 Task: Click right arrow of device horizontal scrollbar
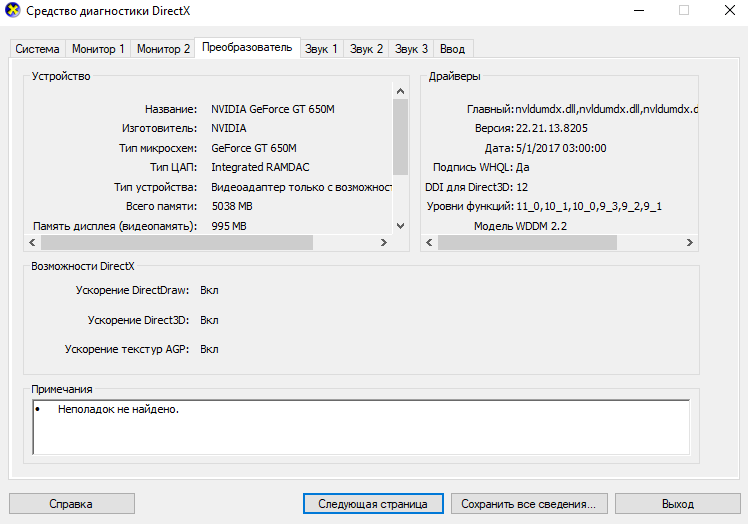pos(384,242)
